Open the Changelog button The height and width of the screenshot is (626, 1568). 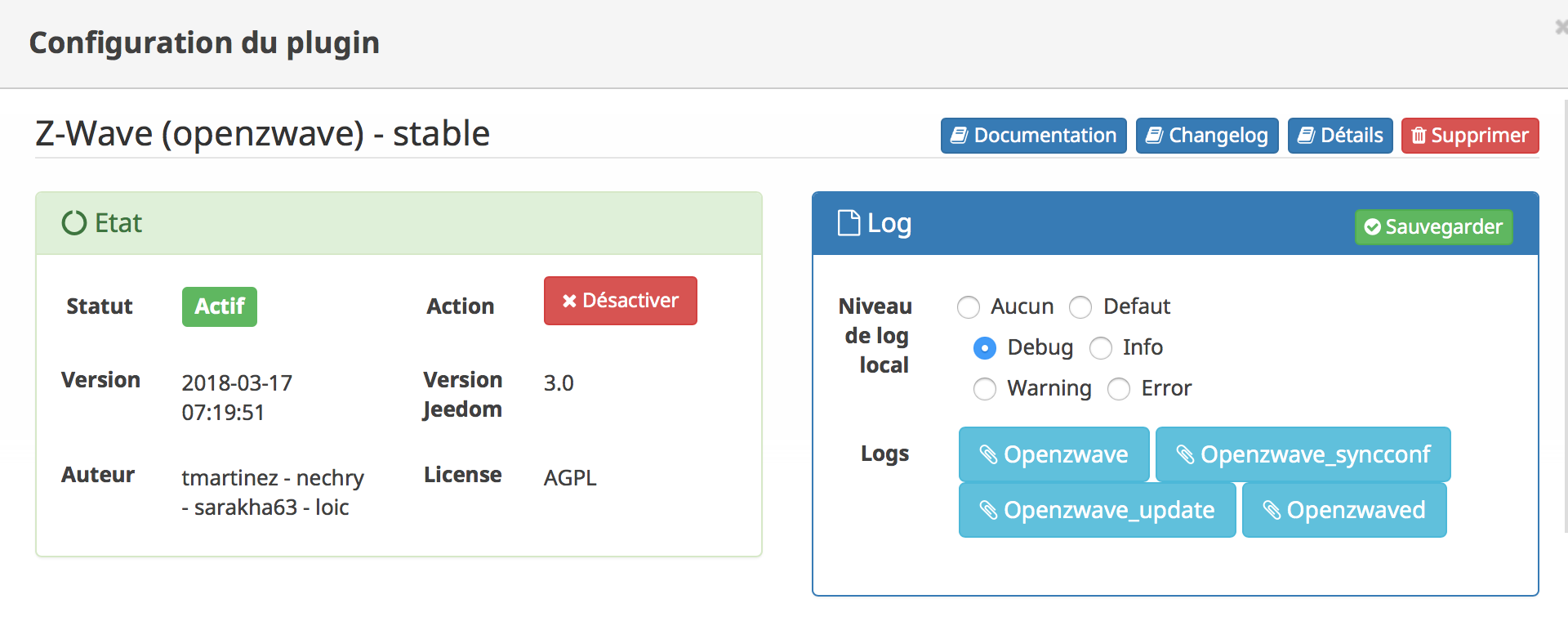pos(1207,136)
